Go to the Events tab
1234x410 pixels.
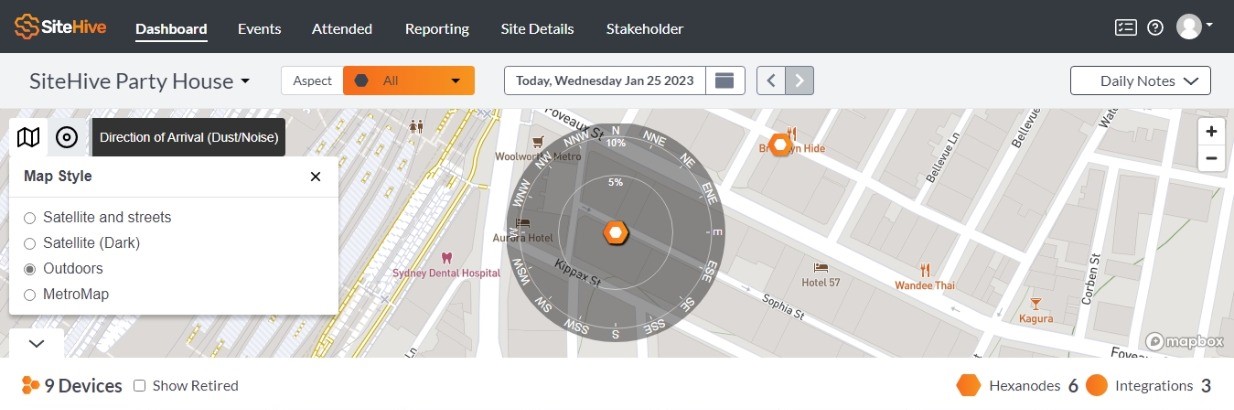click(x=259, y=29)
